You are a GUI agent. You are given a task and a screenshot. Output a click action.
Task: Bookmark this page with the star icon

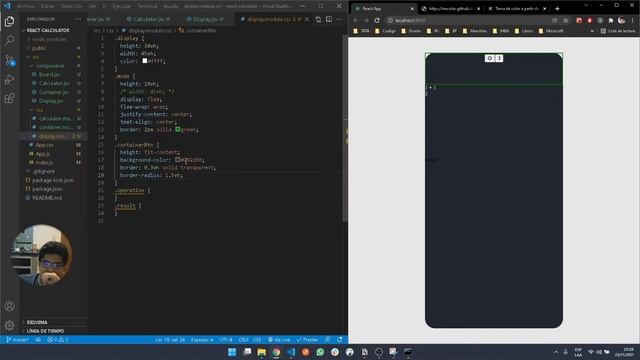(x=565, y=20)
